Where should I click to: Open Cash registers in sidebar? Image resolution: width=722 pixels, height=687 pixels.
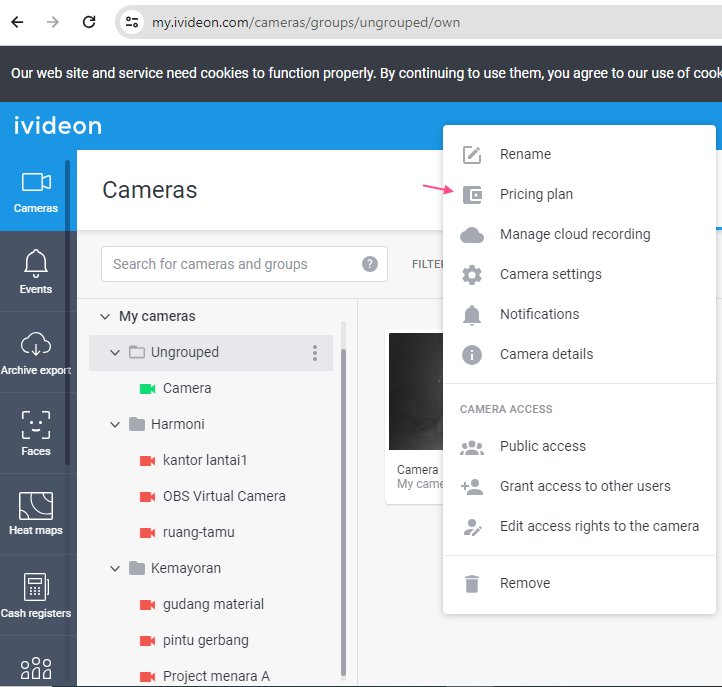(x=35, y=595)
